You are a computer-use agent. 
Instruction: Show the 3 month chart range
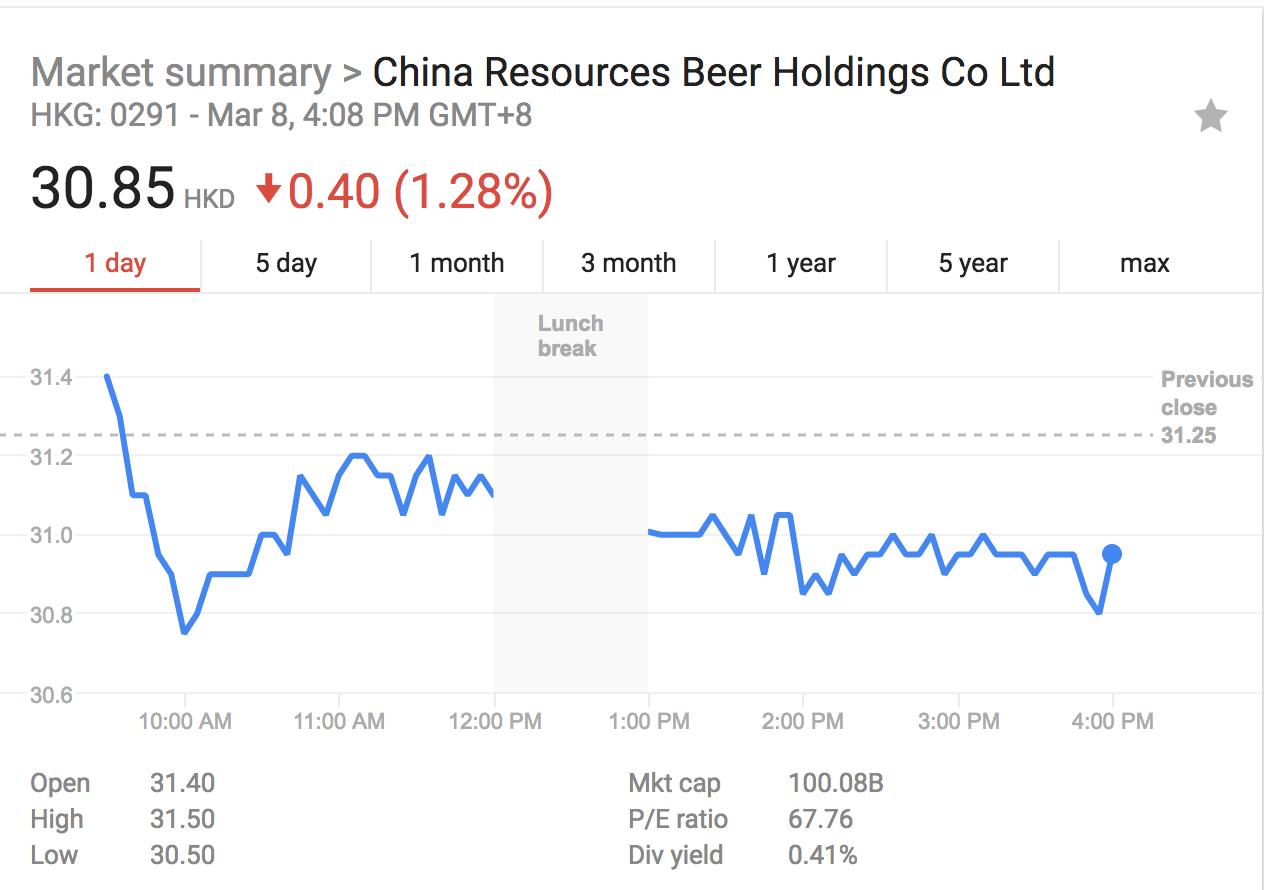pos(628,264)
